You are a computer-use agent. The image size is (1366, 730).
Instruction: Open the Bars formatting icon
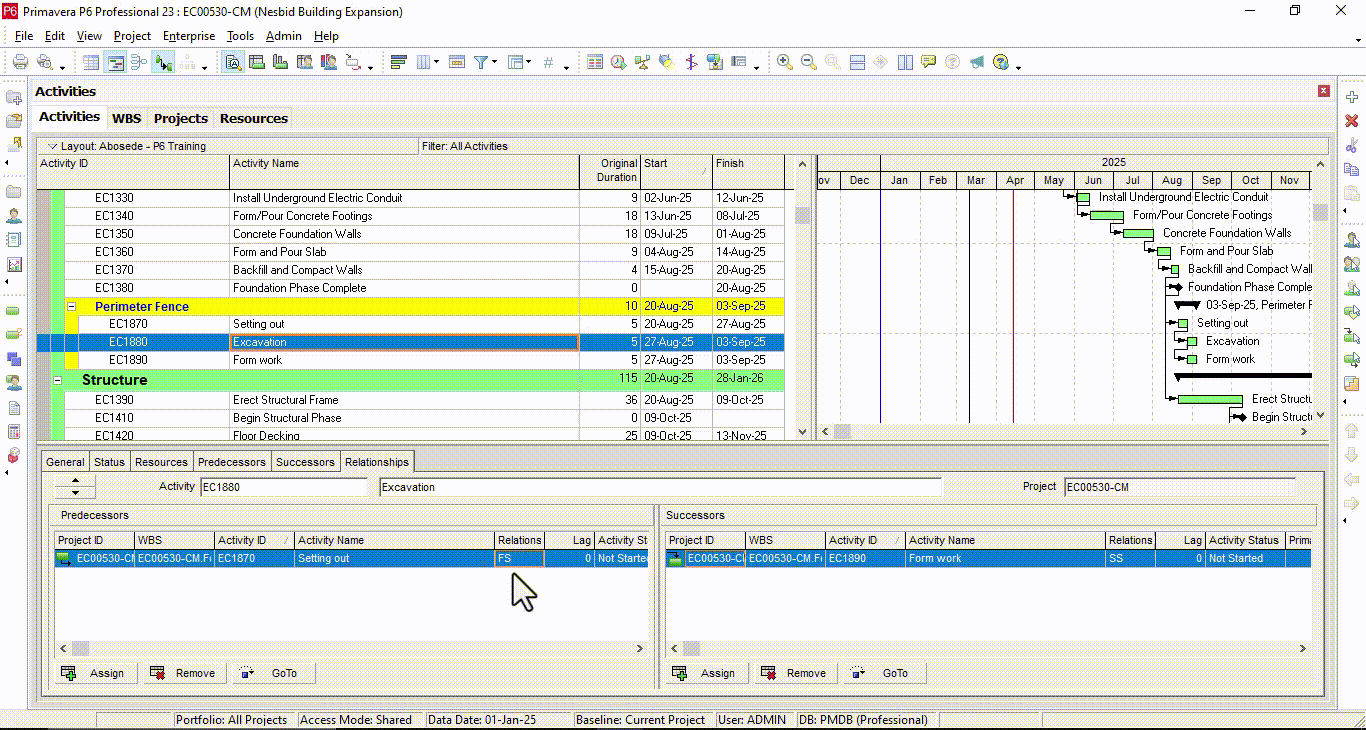tap(398, 62)
